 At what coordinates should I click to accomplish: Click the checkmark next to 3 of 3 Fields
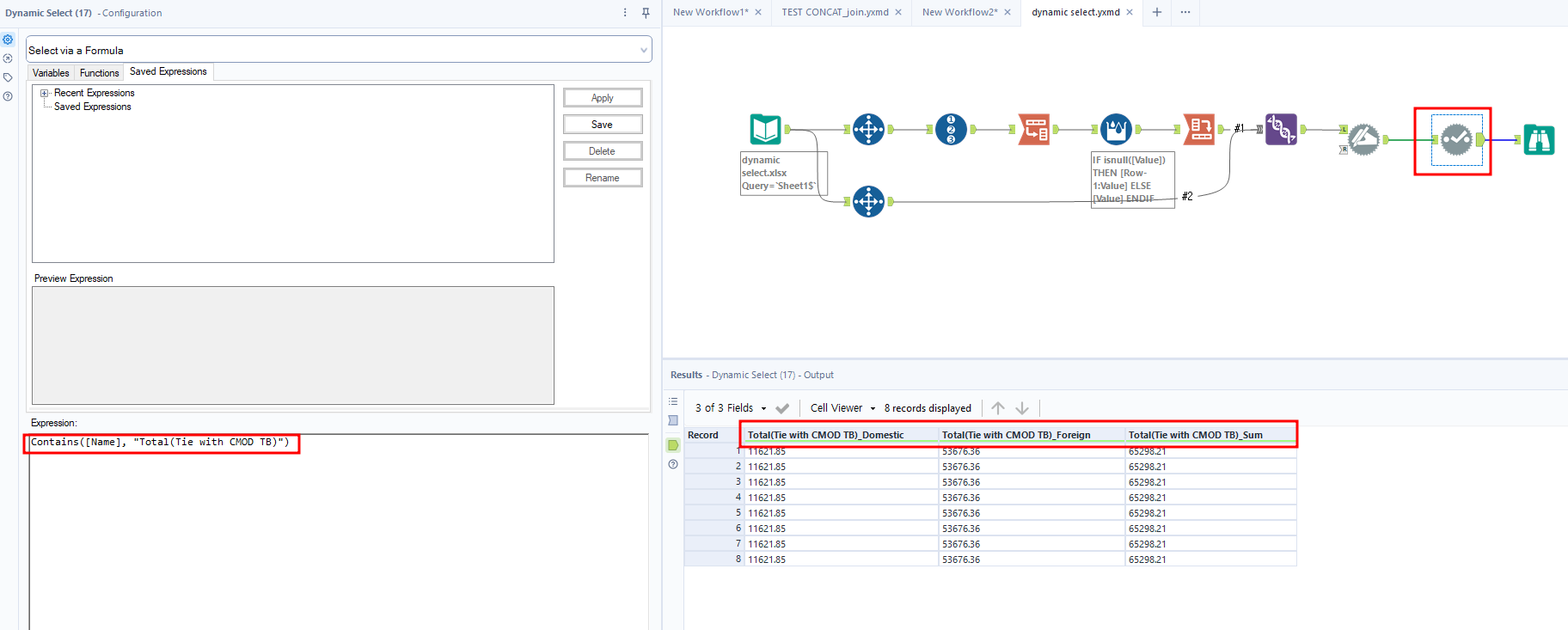tap(782, 408)
